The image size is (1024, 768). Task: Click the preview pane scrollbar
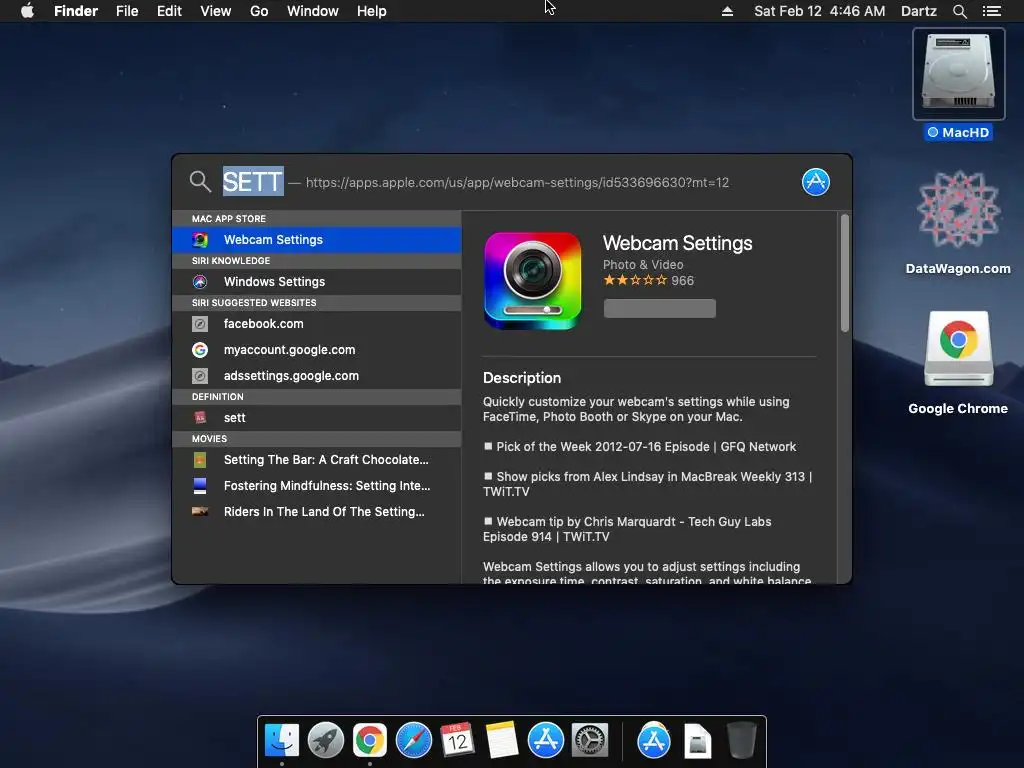[844, 273]
